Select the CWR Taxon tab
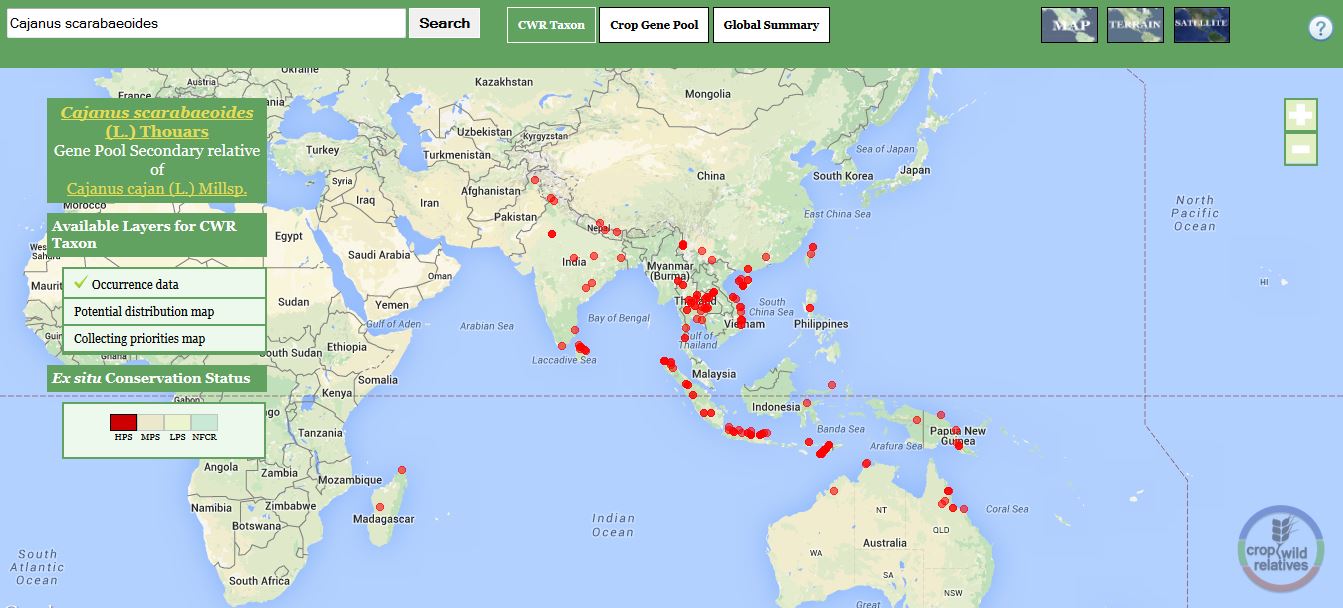 coord(551,25)
